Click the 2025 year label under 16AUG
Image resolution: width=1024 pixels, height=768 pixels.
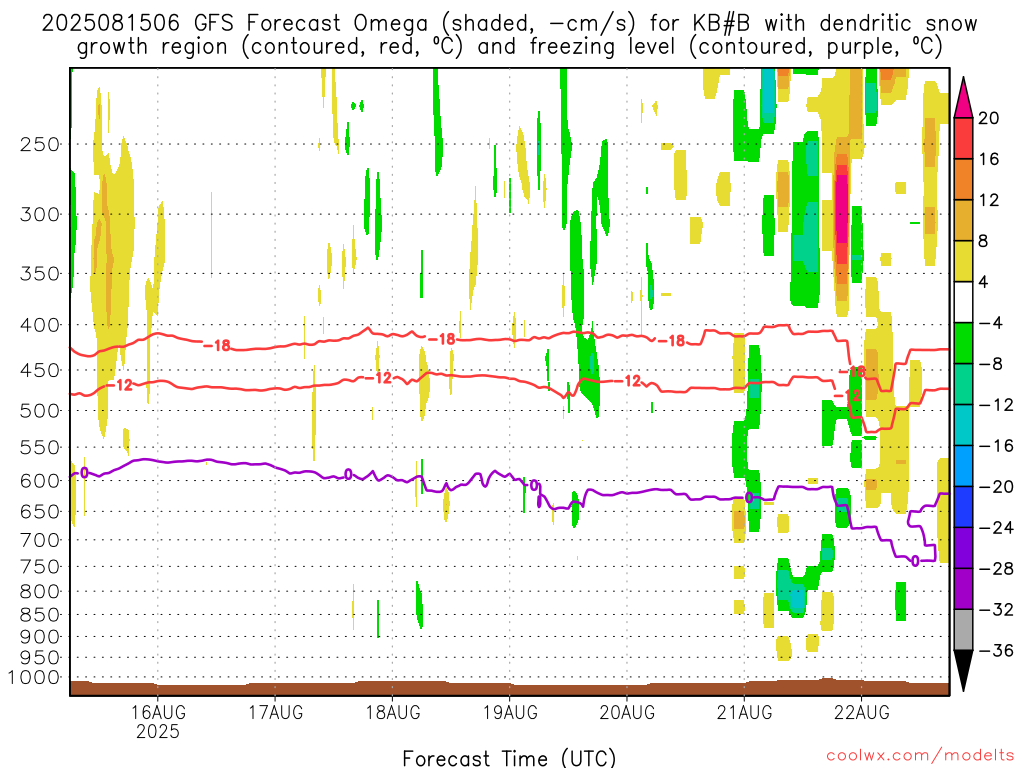(158, 731)
